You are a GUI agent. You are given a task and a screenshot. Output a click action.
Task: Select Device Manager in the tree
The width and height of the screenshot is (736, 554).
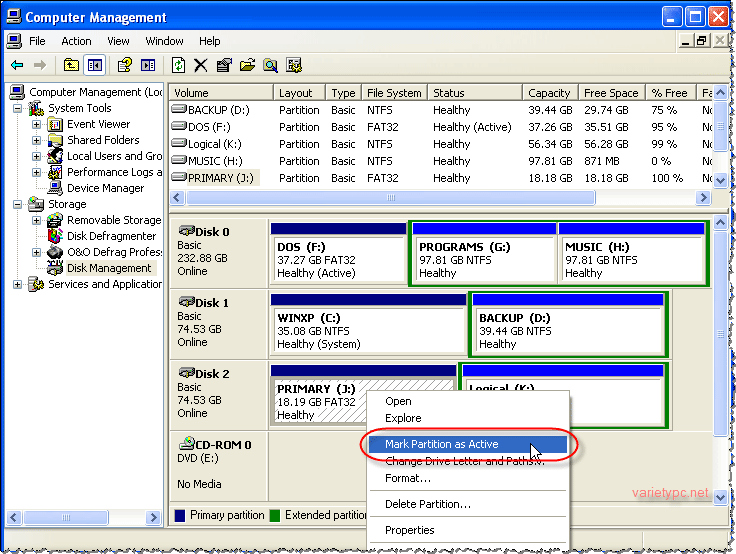click(105, 188)
